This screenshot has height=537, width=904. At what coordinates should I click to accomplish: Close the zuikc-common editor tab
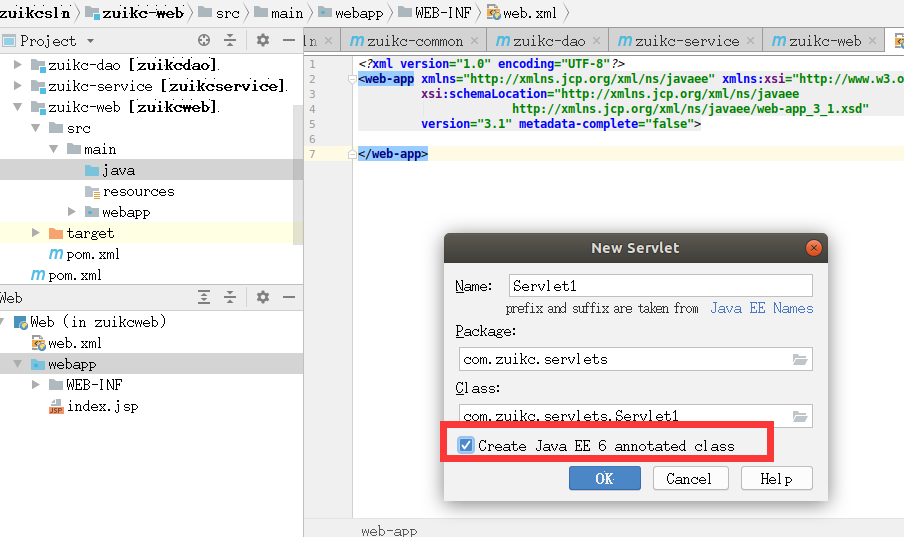pos(474,40)
